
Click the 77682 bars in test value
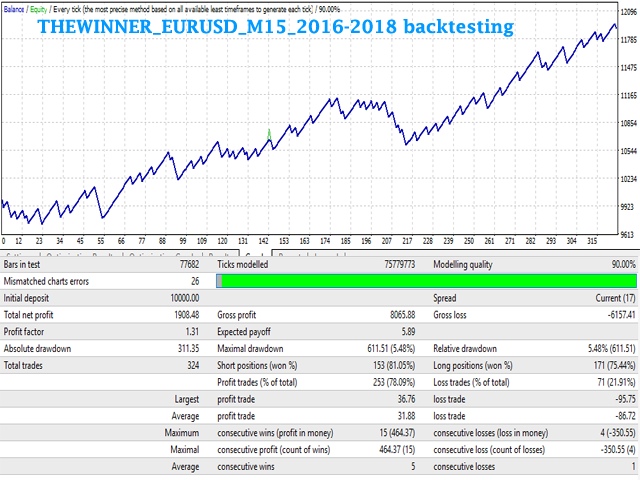pyautogui.click(x=189, y=264)
